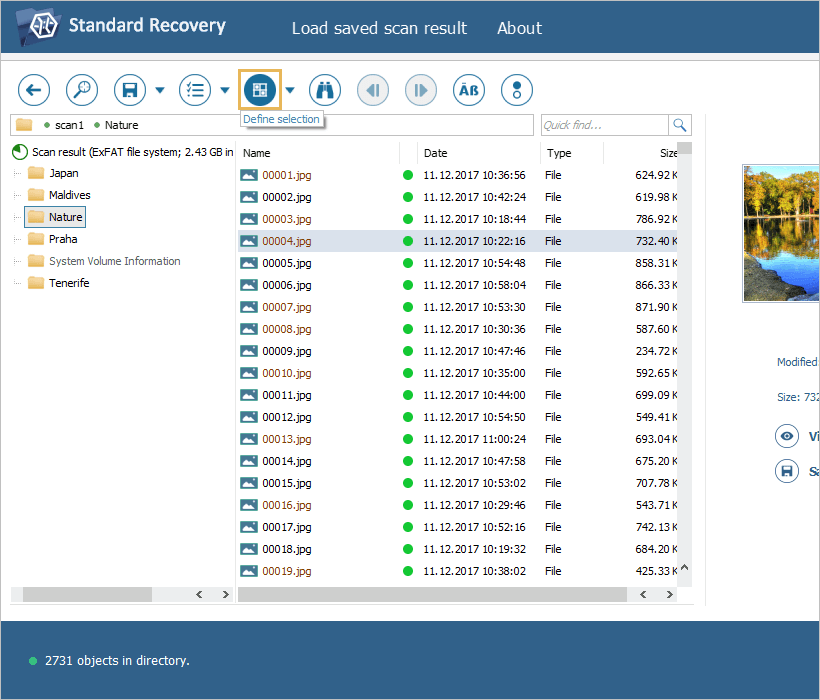This screenshot has height=700, width=820.
Task: Open Load saved scan result menu
Action: coord(379,28)
